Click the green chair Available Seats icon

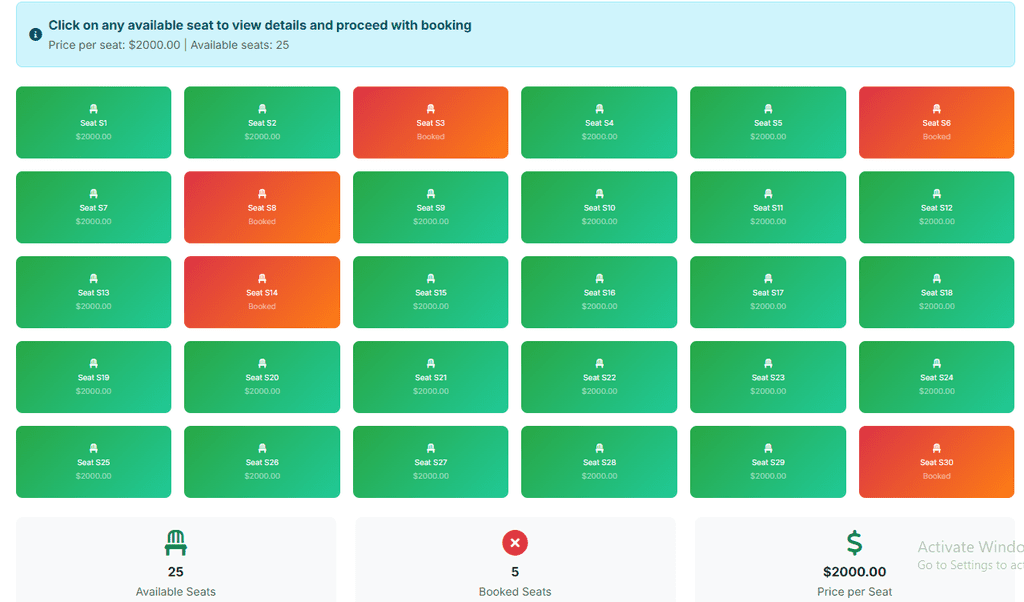[176, 543]
